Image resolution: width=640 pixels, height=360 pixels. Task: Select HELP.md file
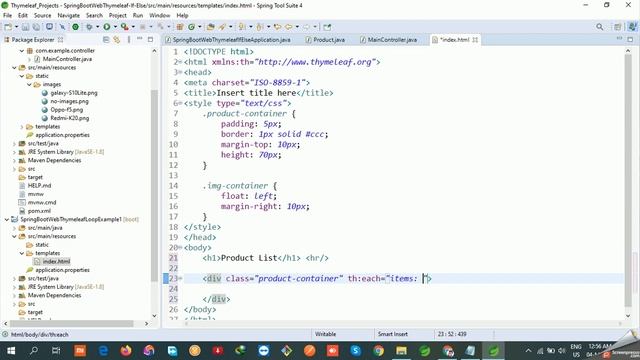point(39,185)
